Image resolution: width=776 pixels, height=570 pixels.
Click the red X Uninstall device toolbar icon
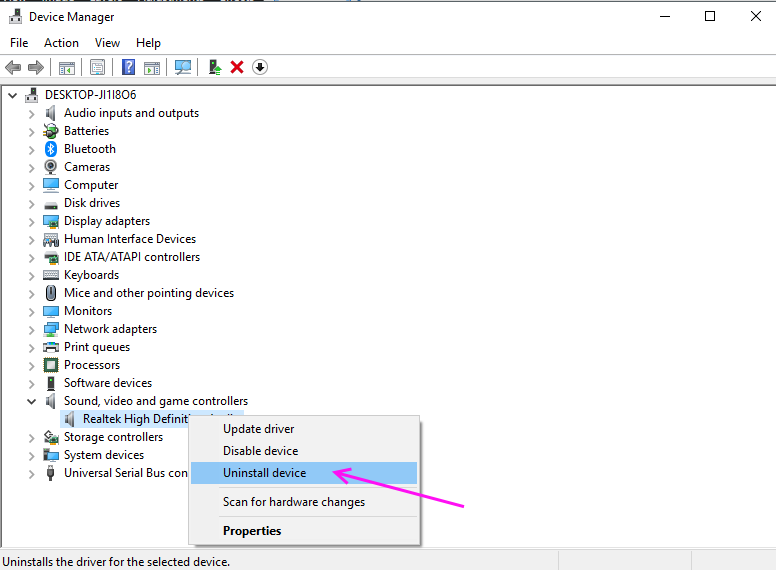(237, 67)
